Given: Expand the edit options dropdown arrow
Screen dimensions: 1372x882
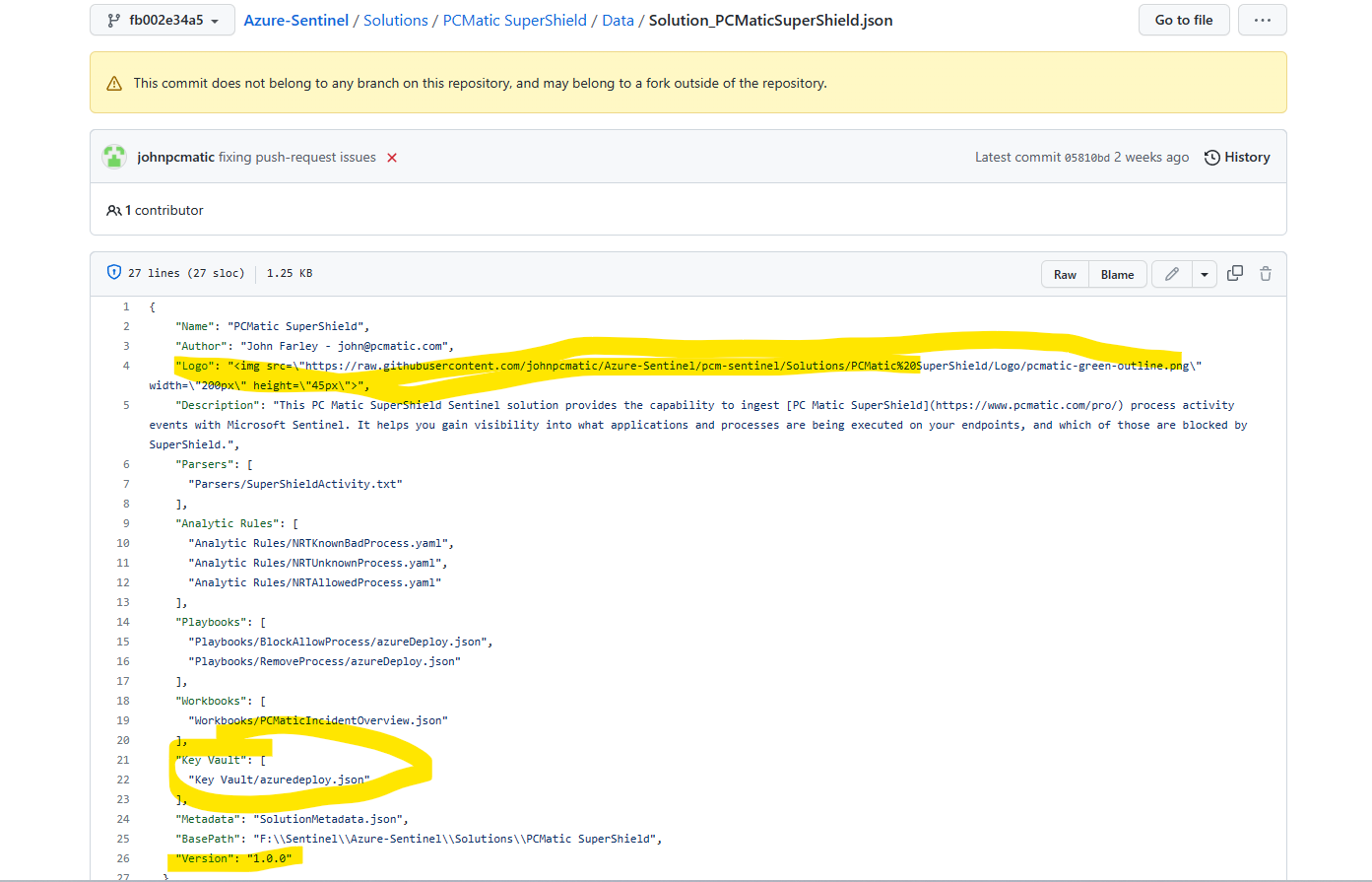Looking at the screenshot, I should point(1205,275).
